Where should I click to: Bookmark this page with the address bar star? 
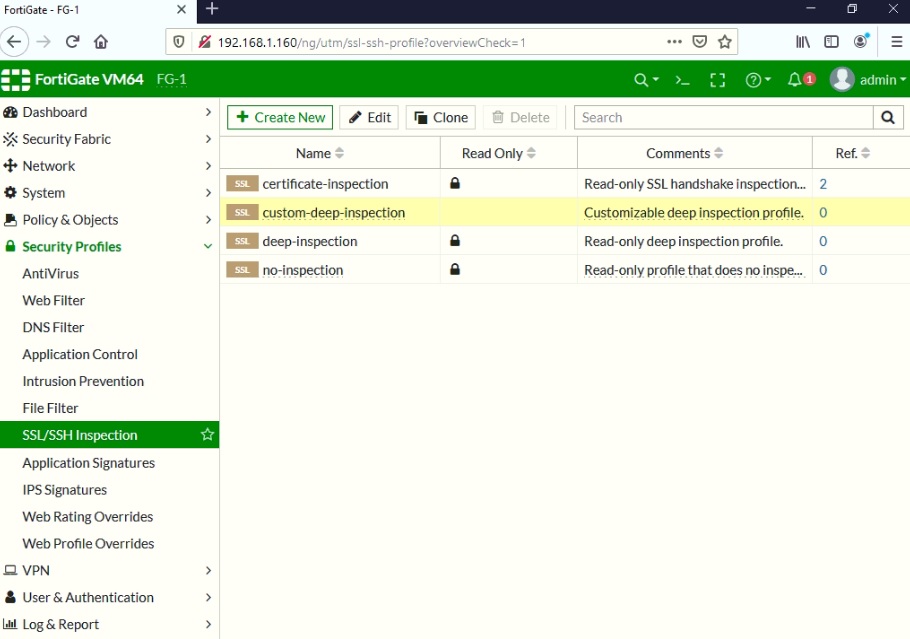click(x=725, y=42)
